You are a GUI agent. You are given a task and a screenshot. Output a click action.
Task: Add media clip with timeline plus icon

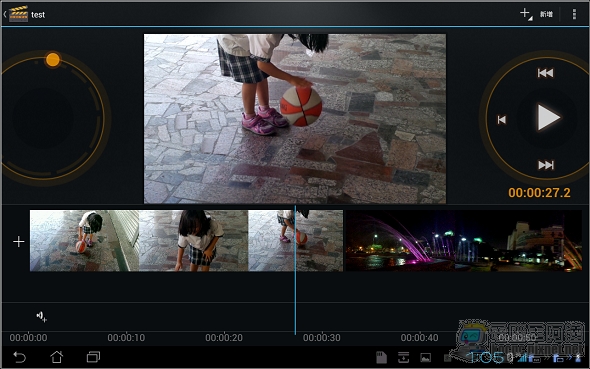tap(18, 241)
